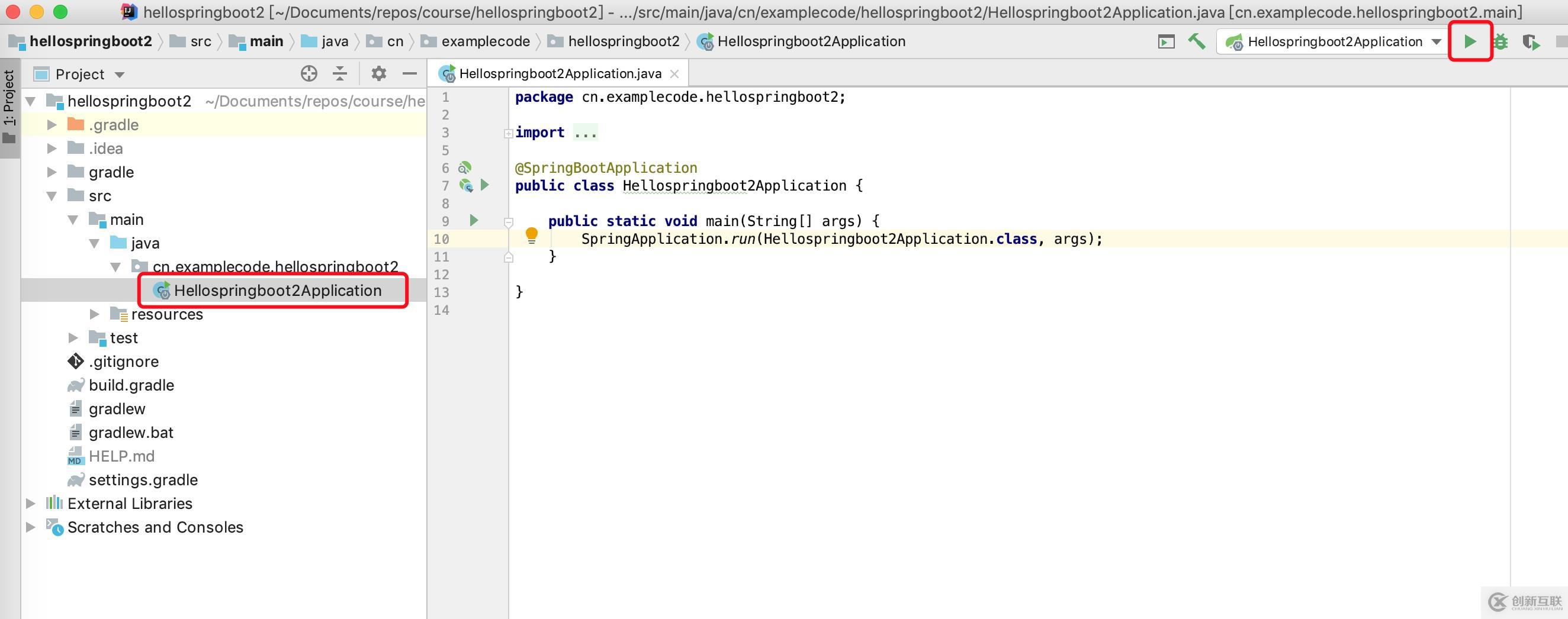
Task: Start debugging with the bug icon
Action: click(1500, 41)
